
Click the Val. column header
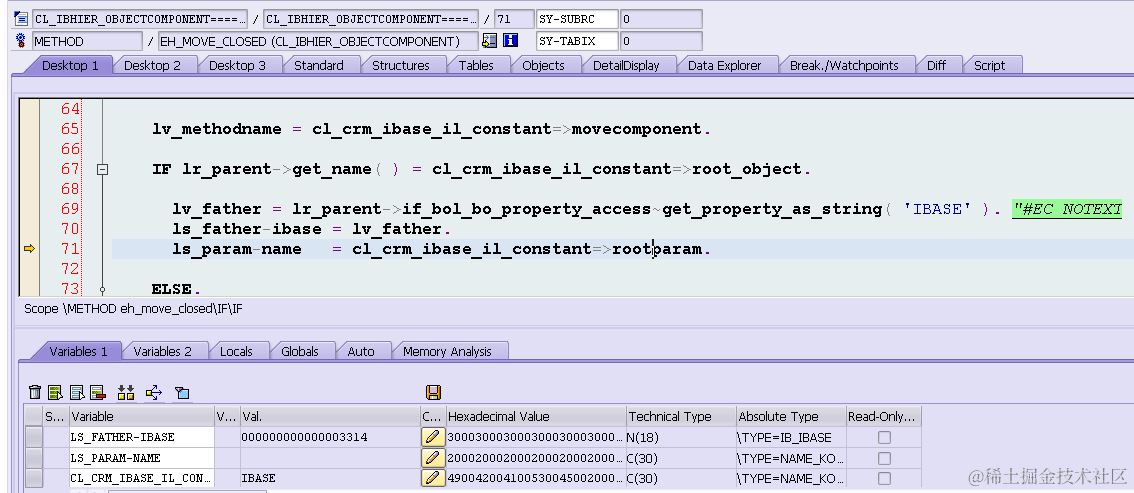point(329,416)
